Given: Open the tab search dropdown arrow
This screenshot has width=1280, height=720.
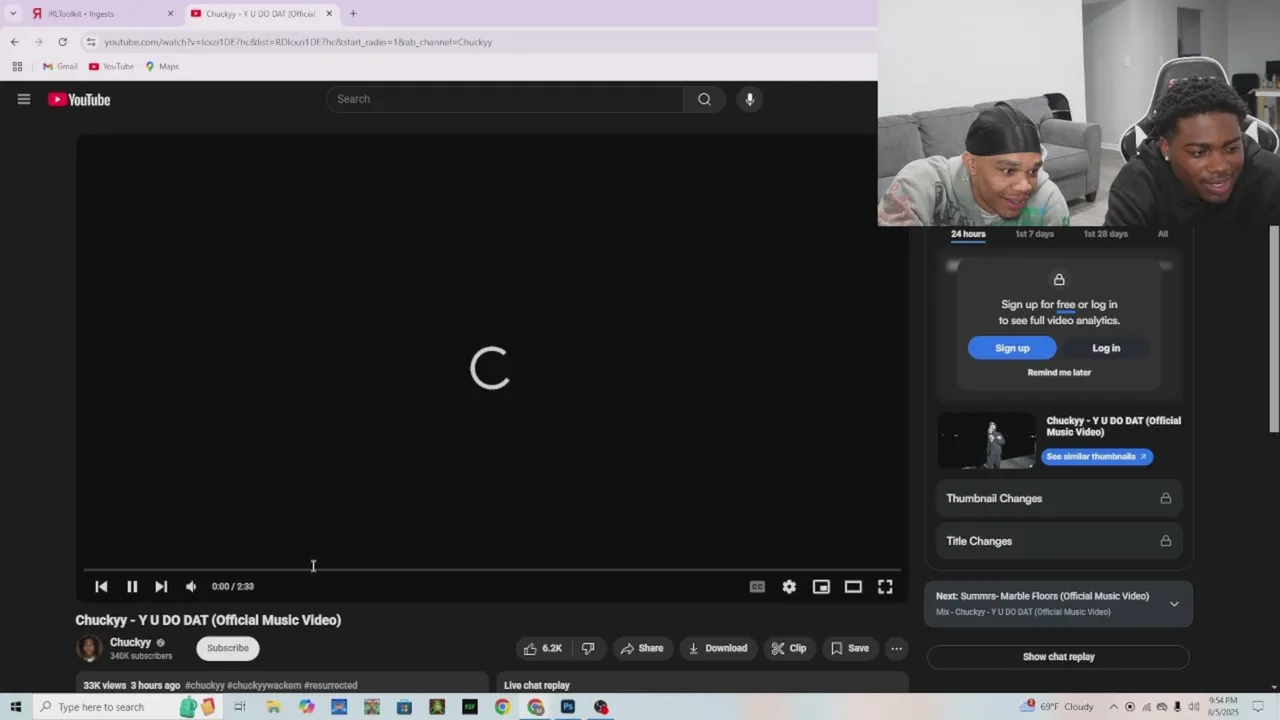Looking at the screenshot, I should point(13,14).
